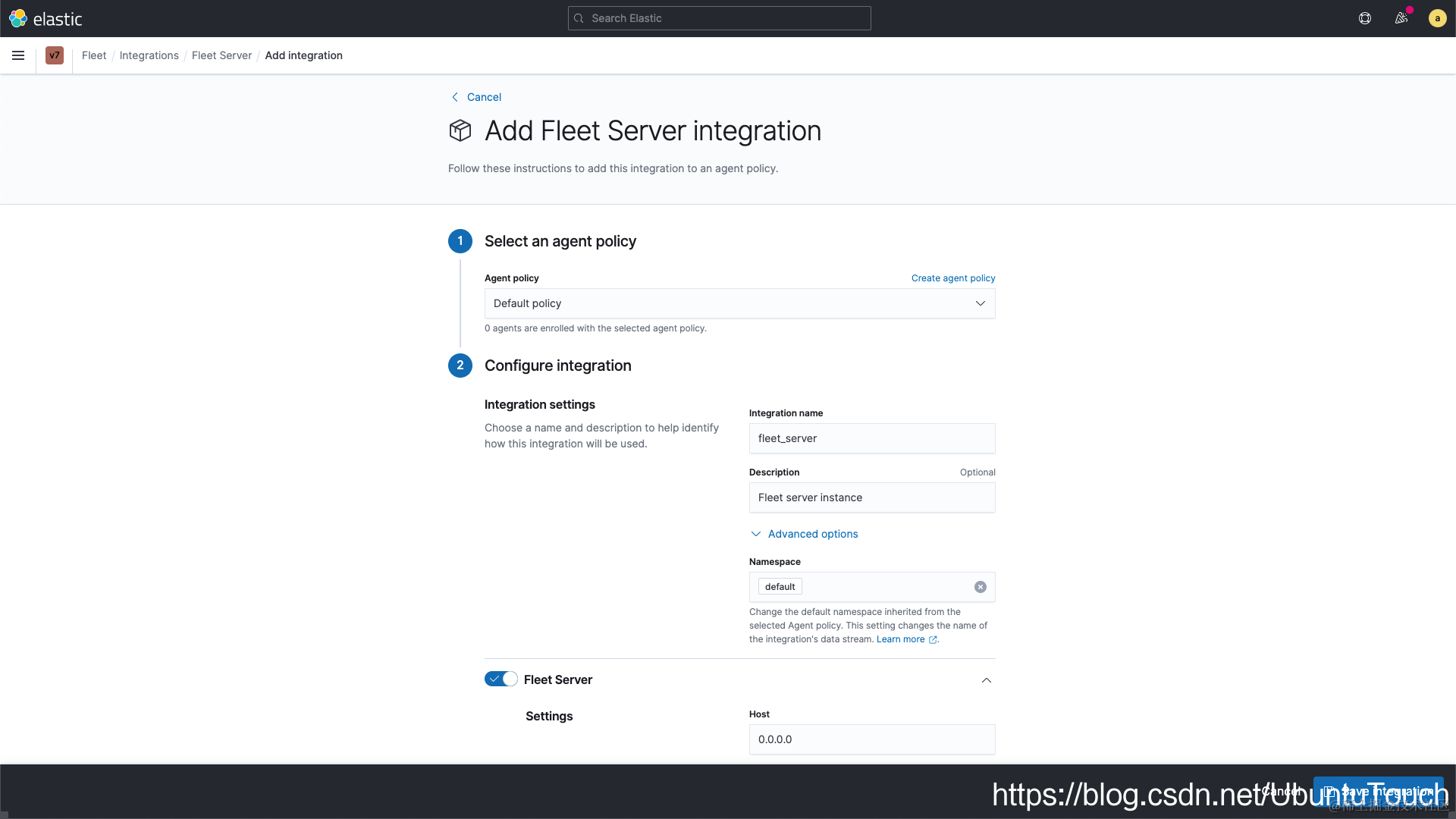Image resolution: width=1456 pixels, height=819 pixels.
Task: Open the newsfeed notifications icon
Action: 1401,18
